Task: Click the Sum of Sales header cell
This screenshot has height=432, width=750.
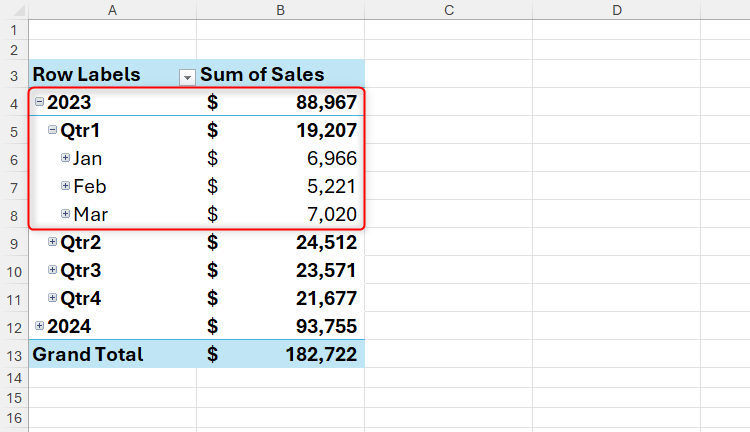Action: coord(263,74)
